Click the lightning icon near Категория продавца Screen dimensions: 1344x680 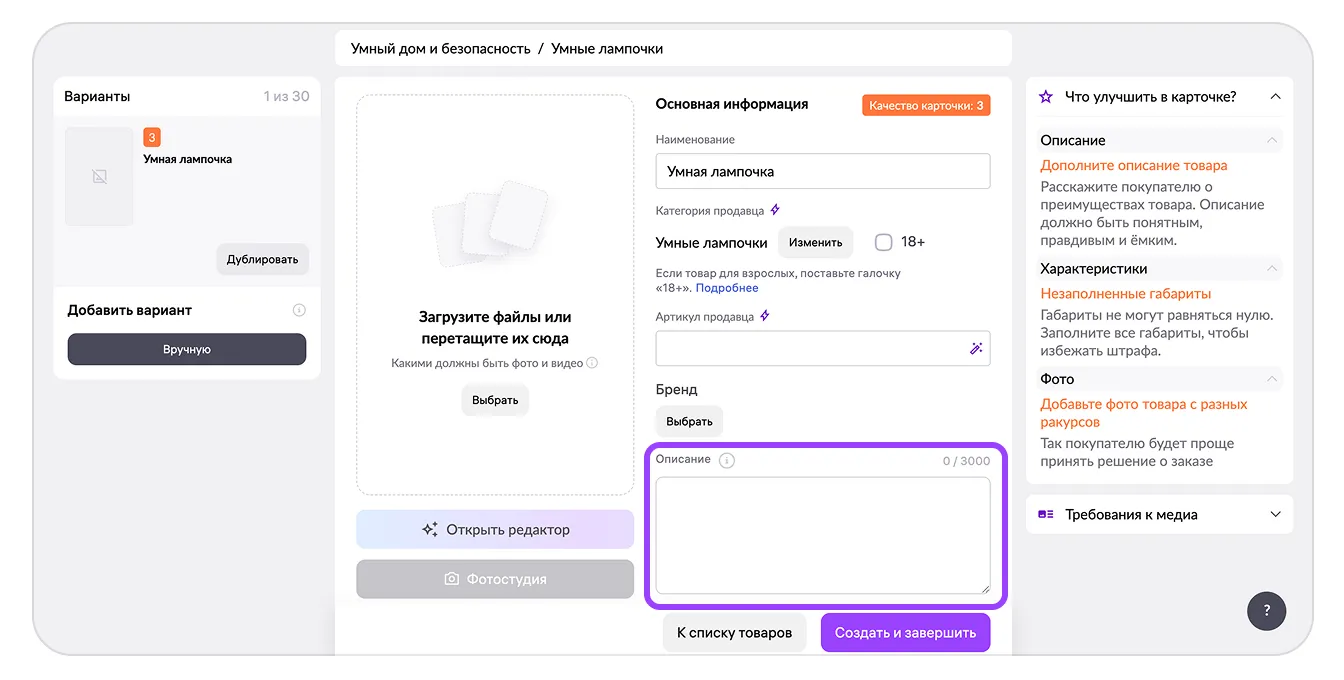point(775,211)
